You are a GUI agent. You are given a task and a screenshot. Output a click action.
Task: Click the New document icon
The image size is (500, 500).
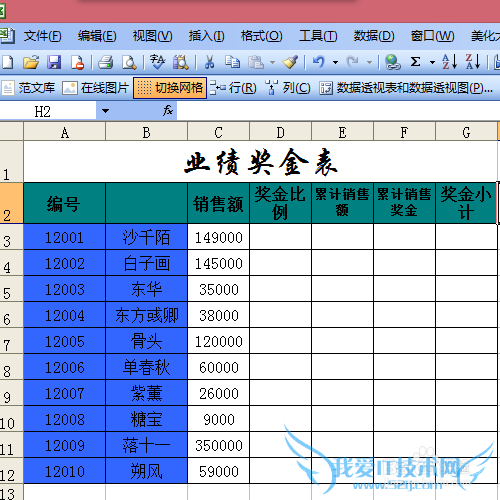[x=7, y=62]
